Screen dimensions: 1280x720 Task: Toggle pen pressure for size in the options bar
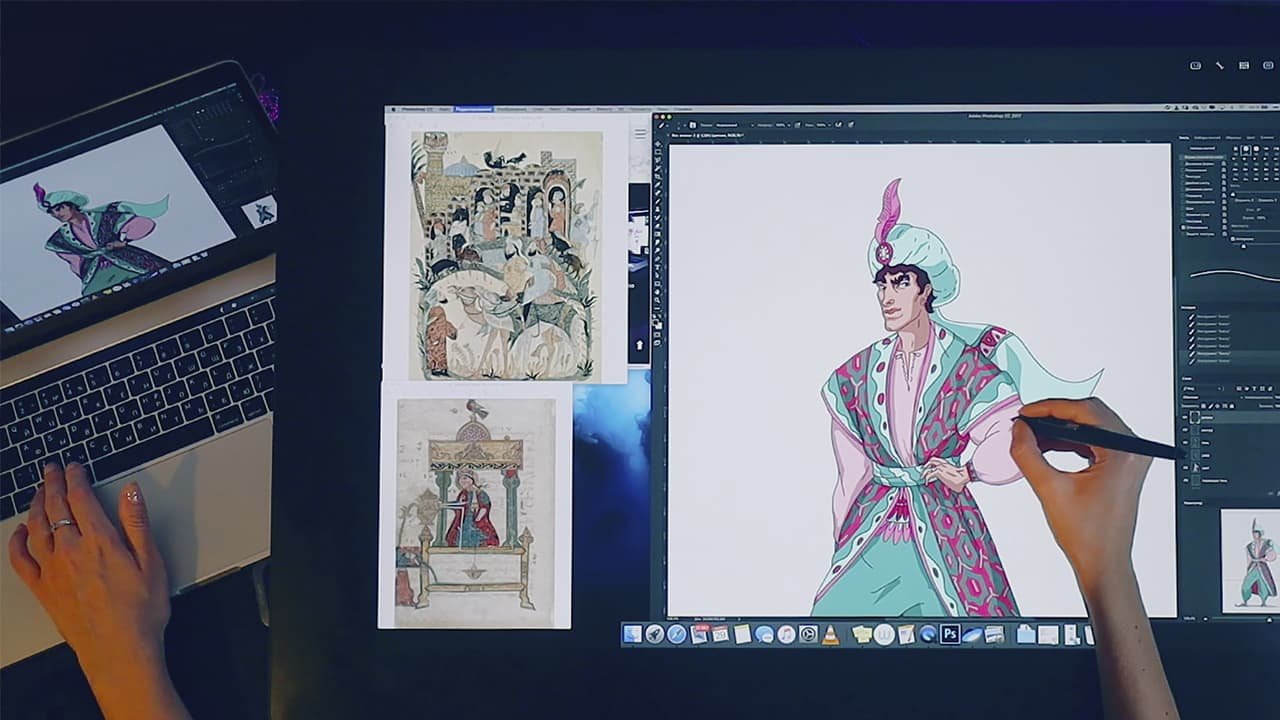click(x=851, y=125)
